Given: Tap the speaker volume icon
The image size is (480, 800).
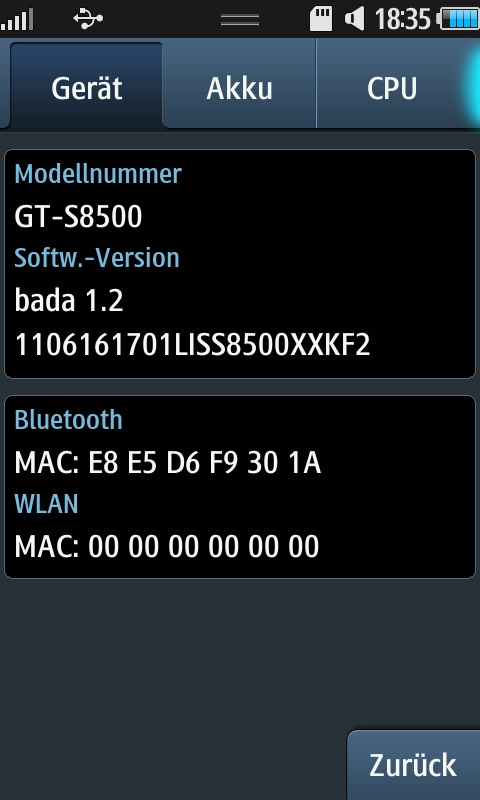Looking at the screenshot, I should pos(355,19).
